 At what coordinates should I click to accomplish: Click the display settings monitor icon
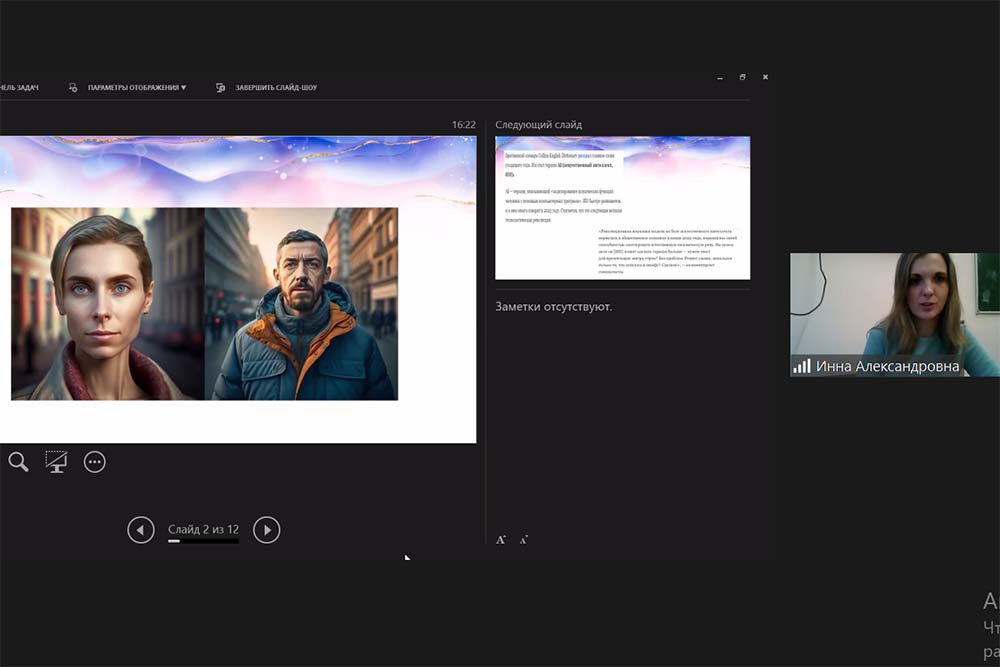click(x=73, y=88)
